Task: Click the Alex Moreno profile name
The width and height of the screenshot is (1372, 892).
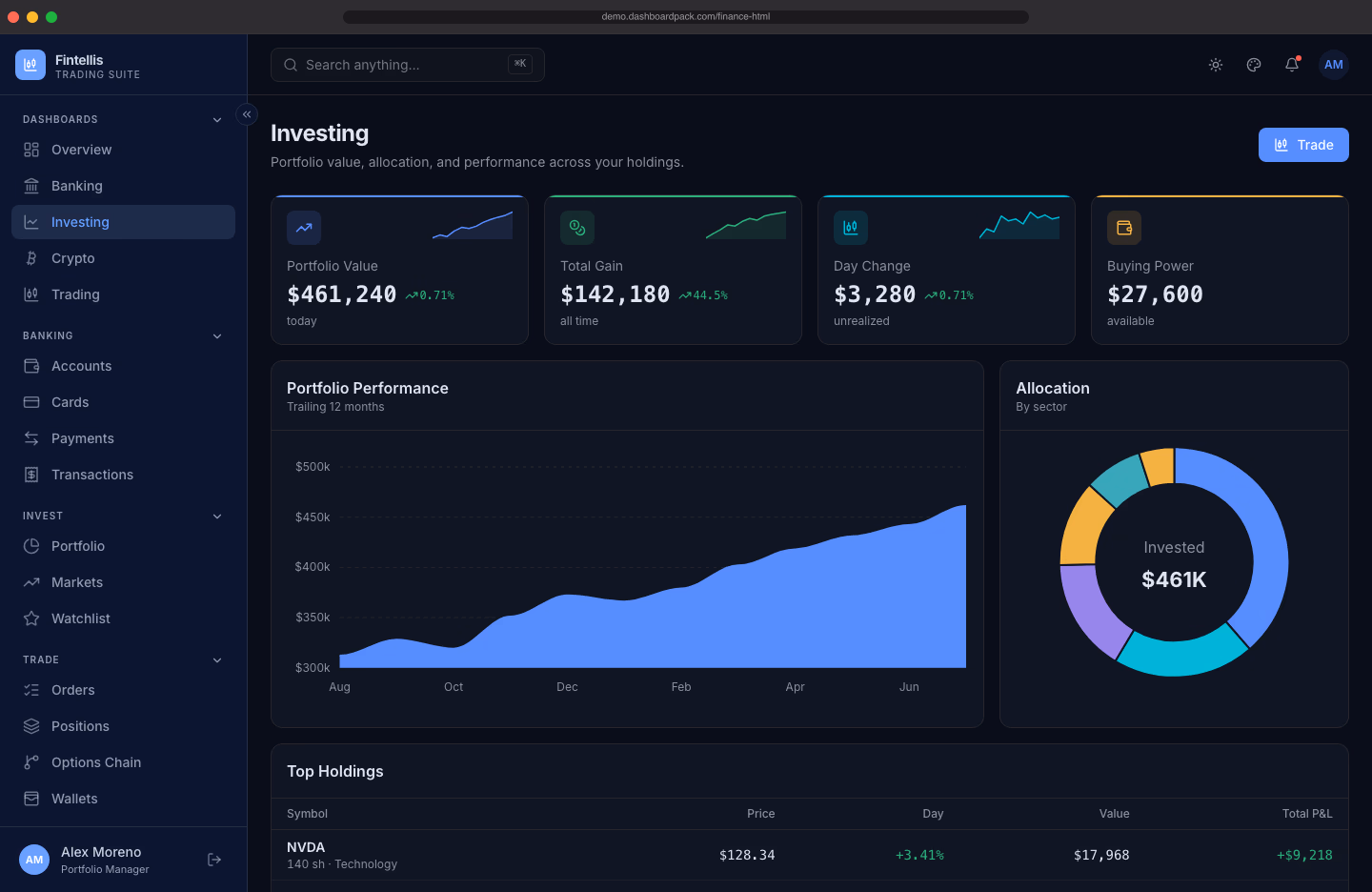Action: click(101, 852)
